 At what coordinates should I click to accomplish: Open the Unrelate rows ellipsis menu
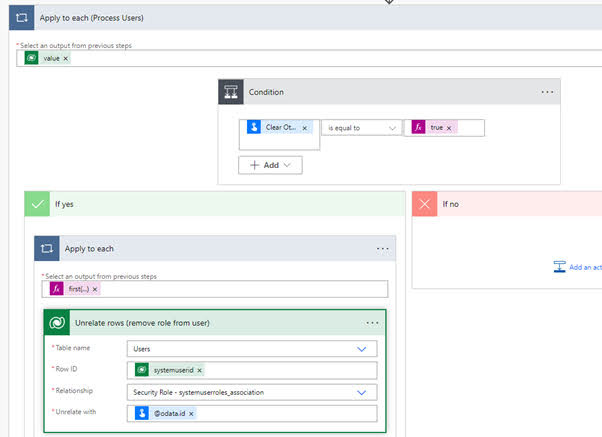[x=373, y=323]
